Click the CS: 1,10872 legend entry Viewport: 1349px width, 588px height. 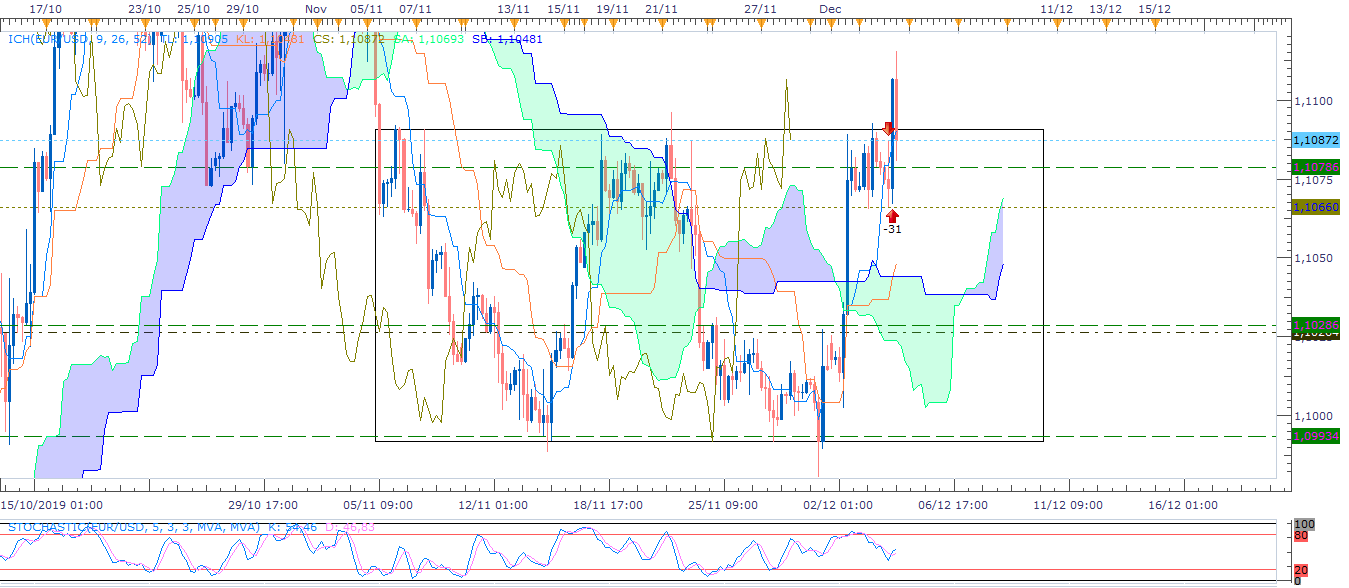[348, 39]
